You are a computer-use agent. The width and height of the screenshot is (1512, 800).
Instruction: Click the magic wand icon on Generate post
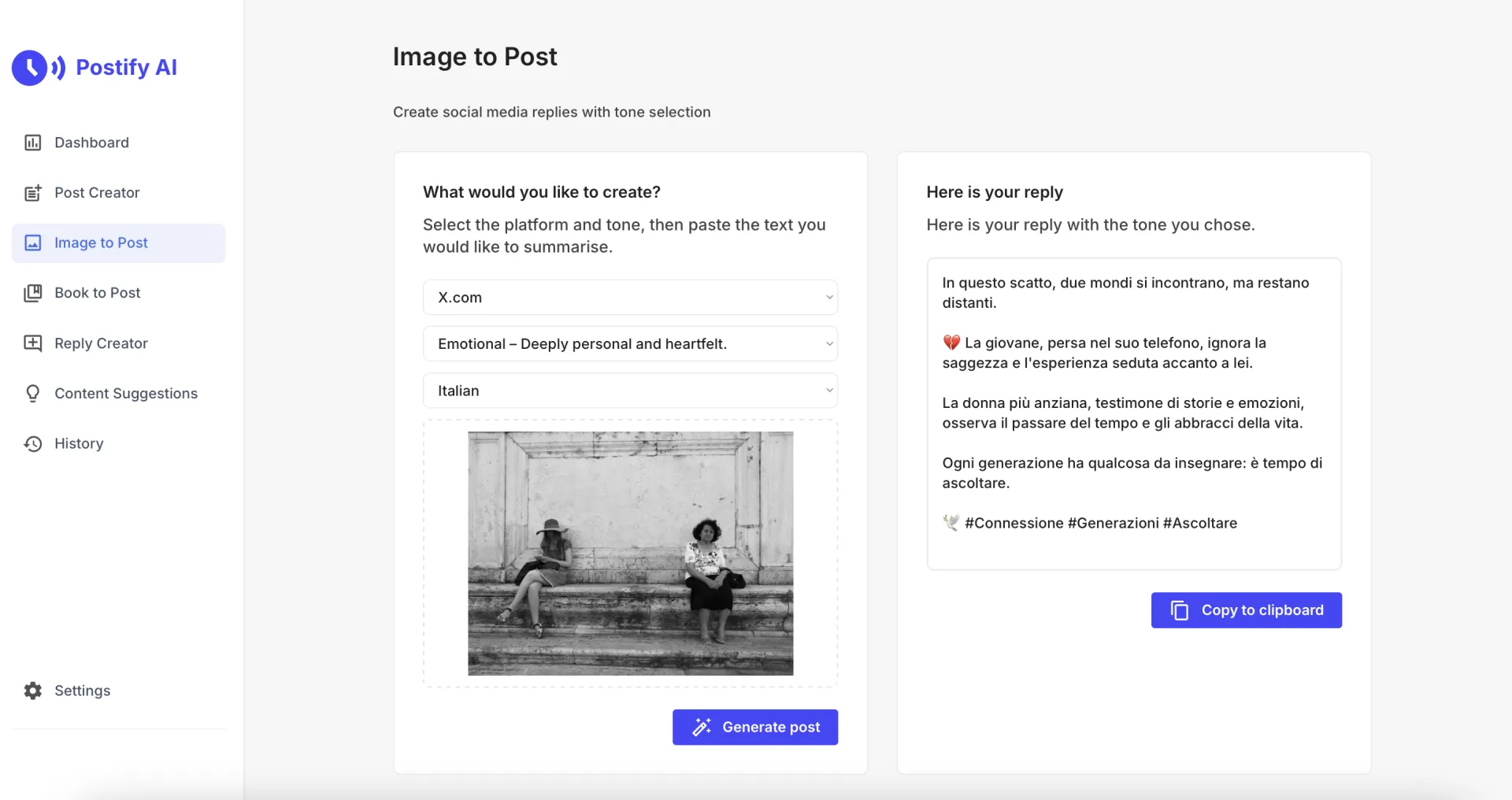[x=701, y=727]
